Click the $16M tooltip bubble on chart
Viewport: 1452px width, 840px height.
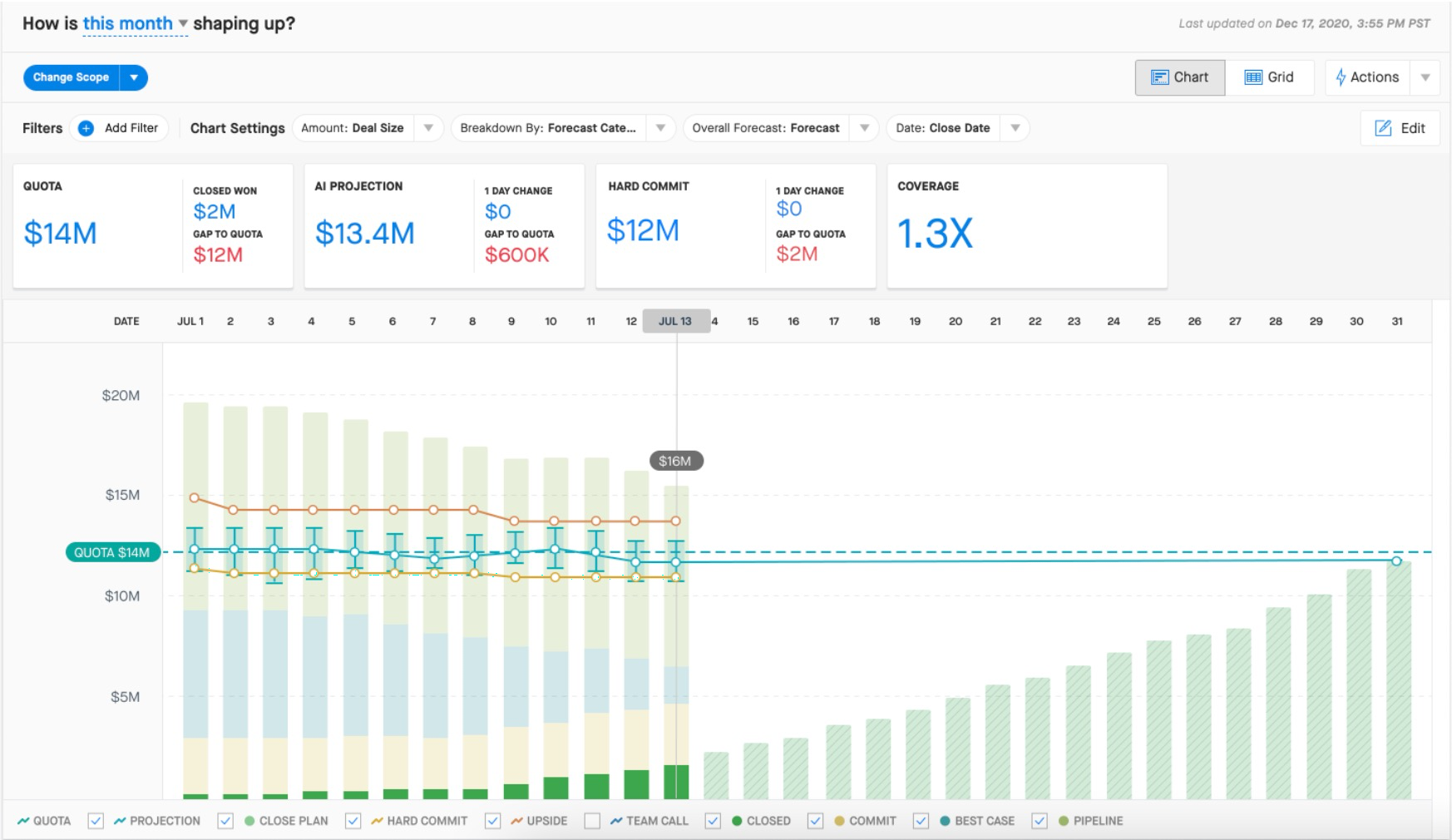tap(675, 461)
